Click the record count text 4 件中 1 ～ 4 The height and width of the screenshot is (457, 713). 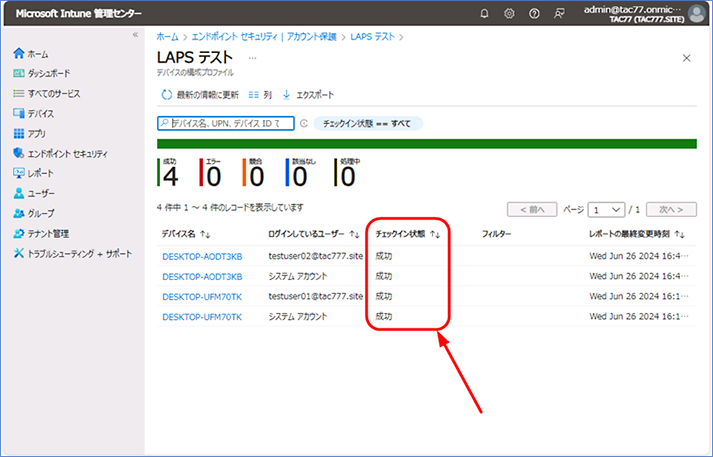pos(230,207)
